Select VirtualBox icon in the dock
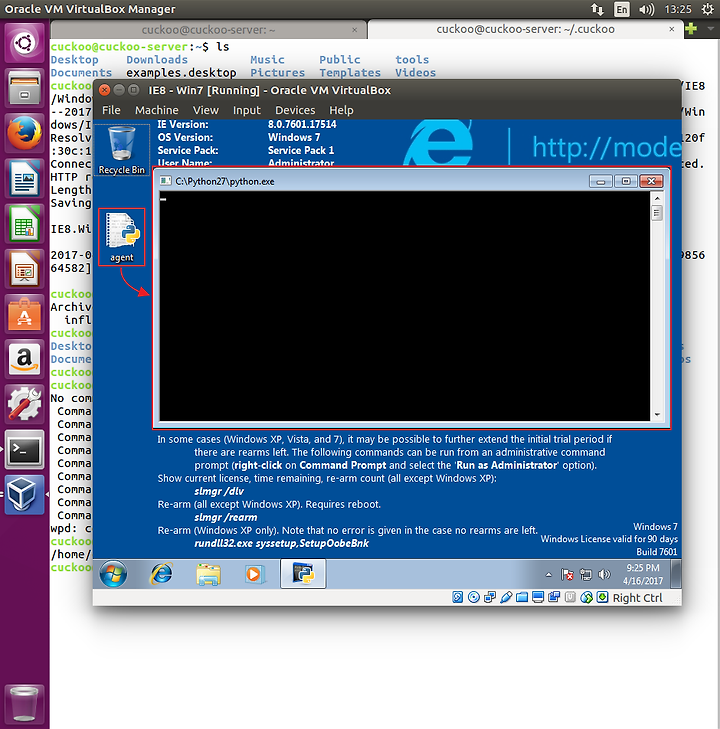Viewport: 720px width, 729px height. (x=24, y=495)
